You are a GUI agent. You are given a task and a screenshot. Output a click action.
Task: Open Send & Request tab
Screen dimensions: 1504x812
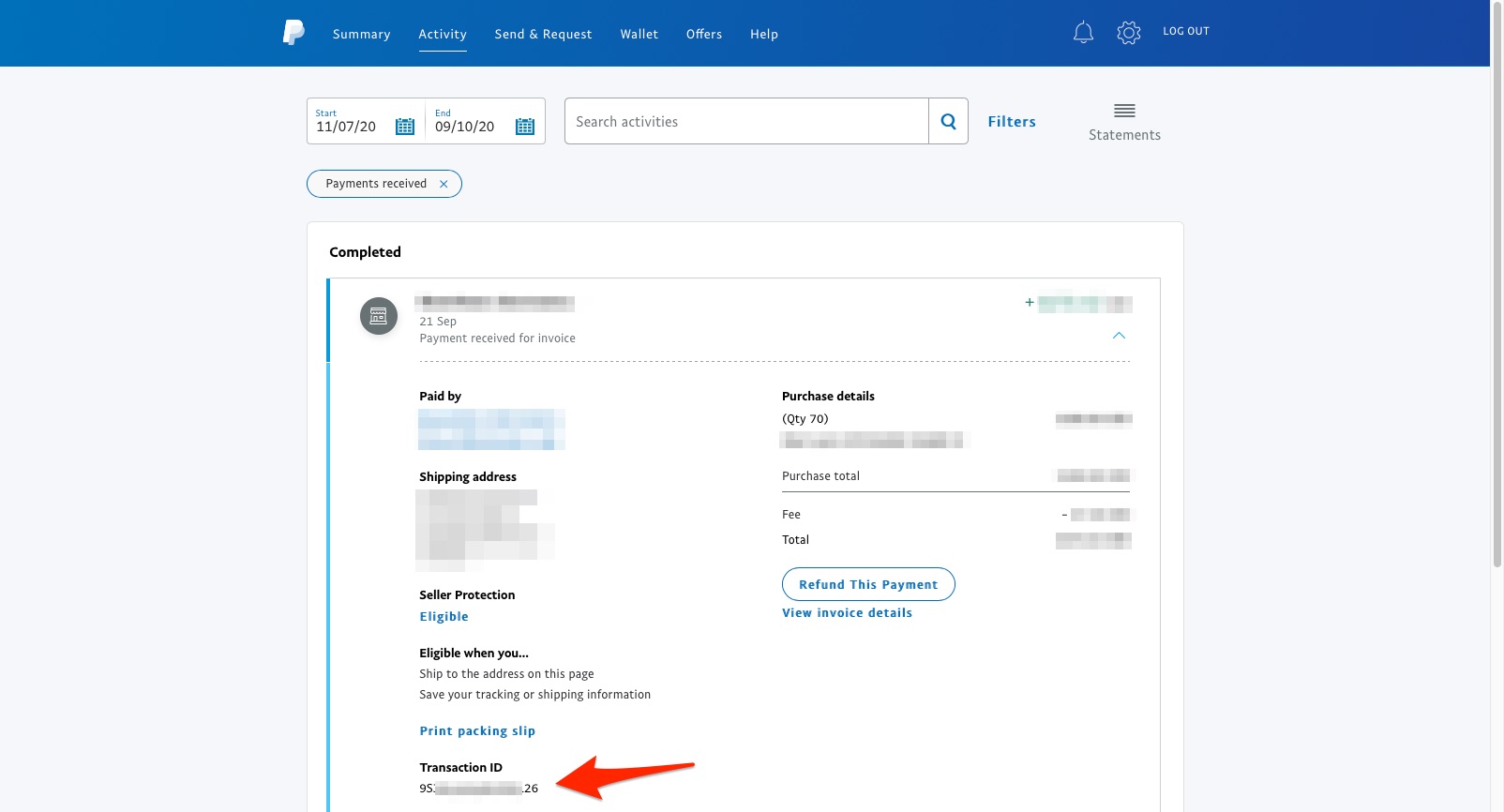pyautogui.click(x=543, y=34)
